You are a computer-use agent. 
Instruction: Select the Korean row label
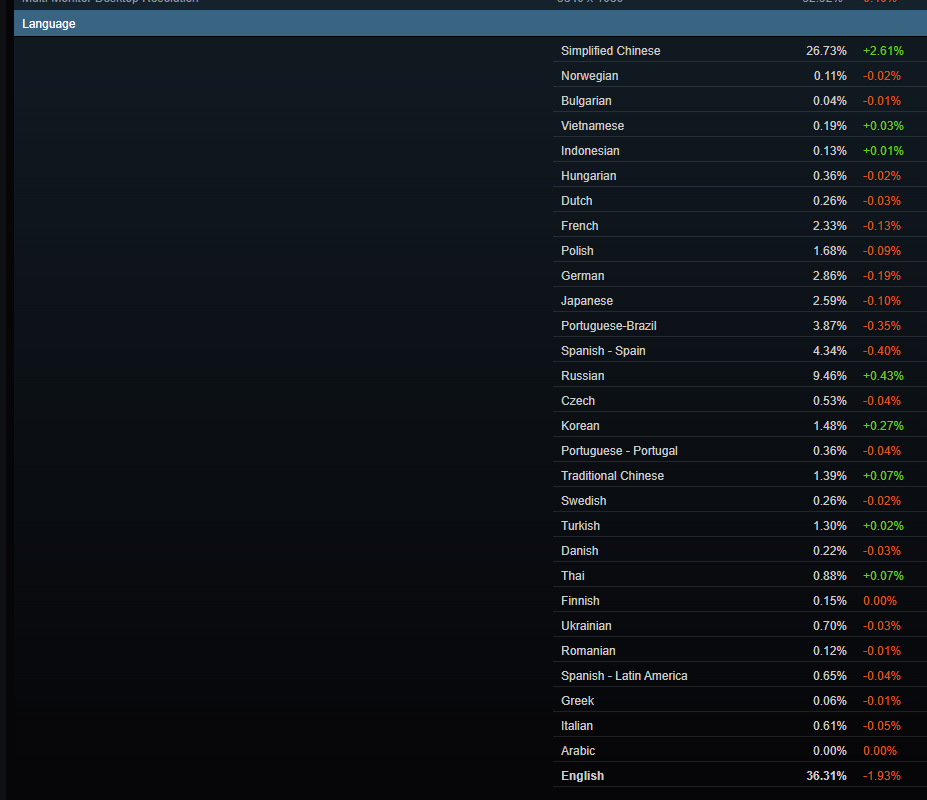click(x=580, y=426)
